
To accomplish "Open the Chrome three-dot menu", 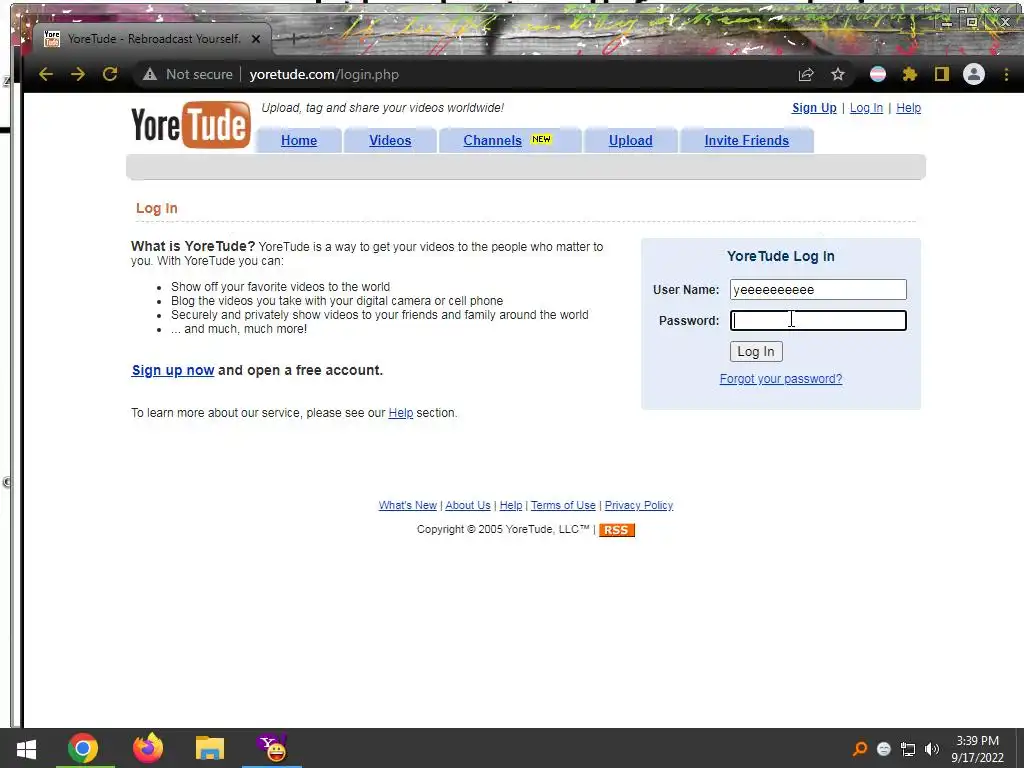I will click(1006, 74).
